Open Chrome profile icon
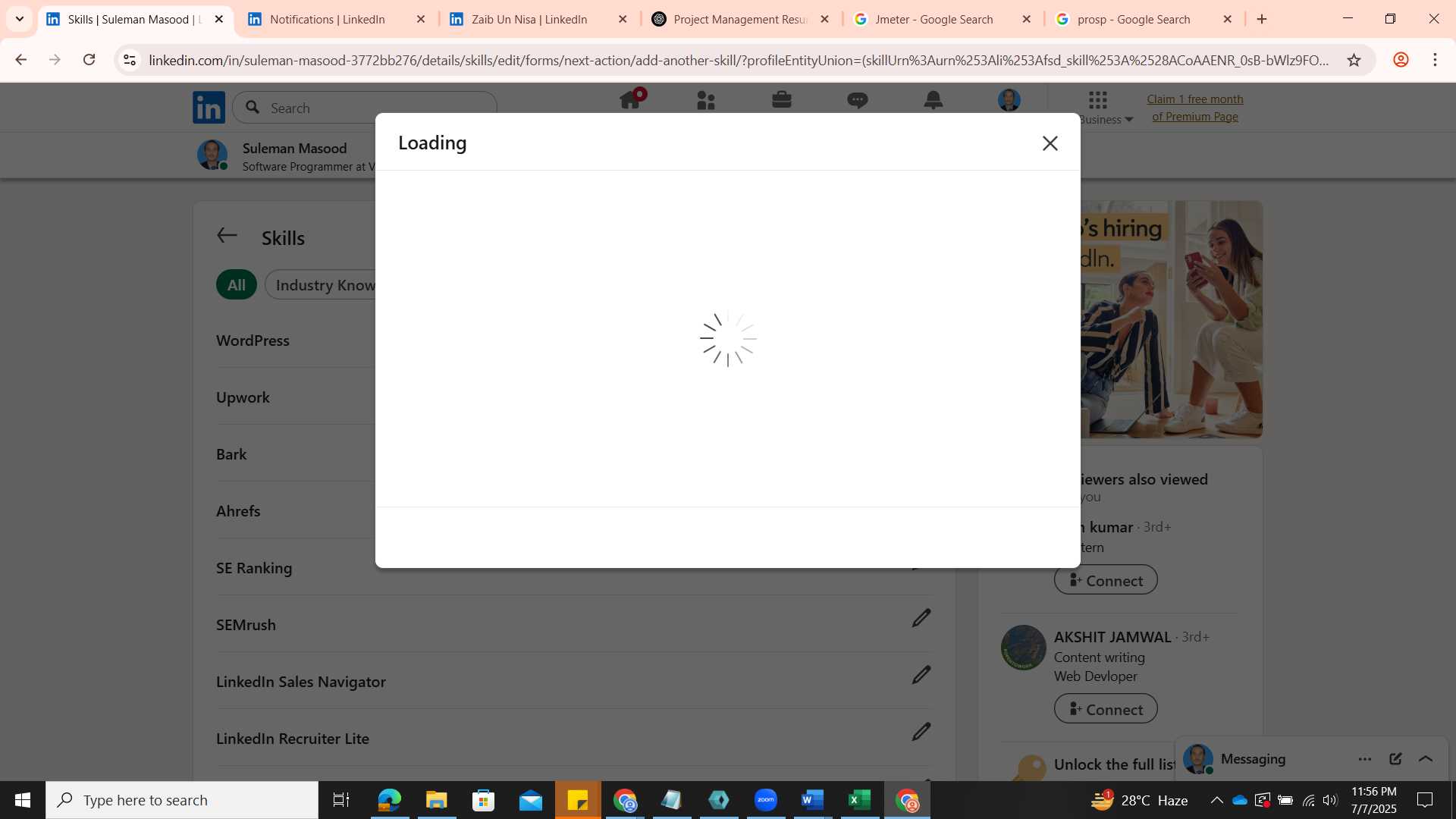The width and height of the screenshot is (1456, 819). (x=1401, y=60)
